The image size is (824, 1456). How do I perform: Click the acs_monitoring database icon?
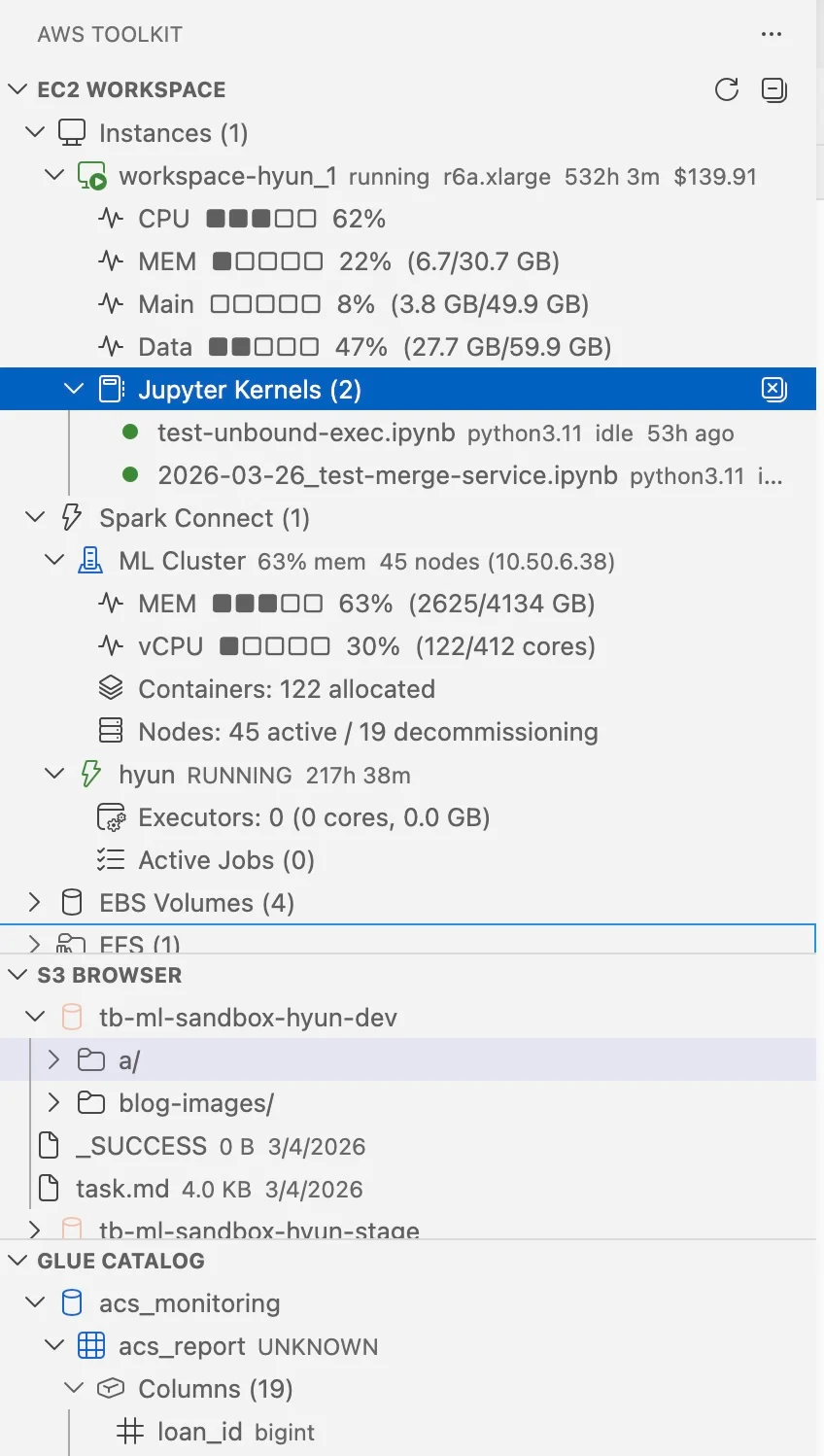pyautogui.click(x=72, y=1303)
